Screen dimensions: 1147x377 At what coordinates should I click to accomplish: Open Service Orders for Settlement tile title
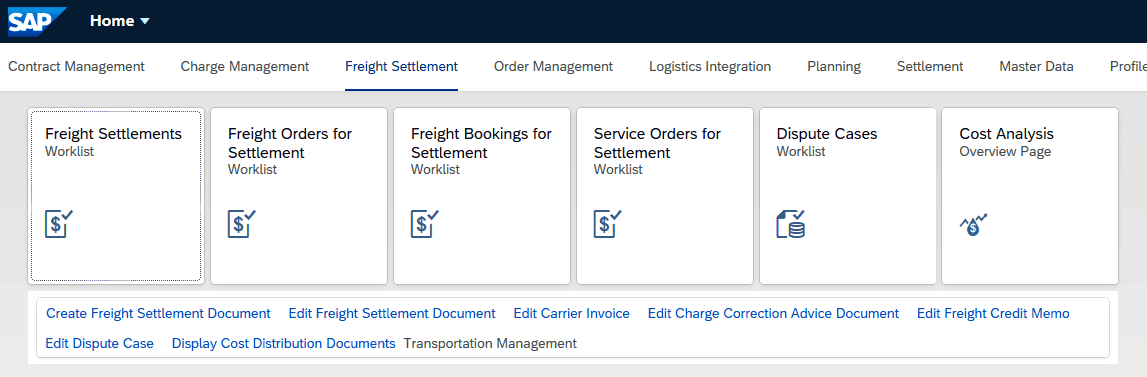click(x=657, y=143)
